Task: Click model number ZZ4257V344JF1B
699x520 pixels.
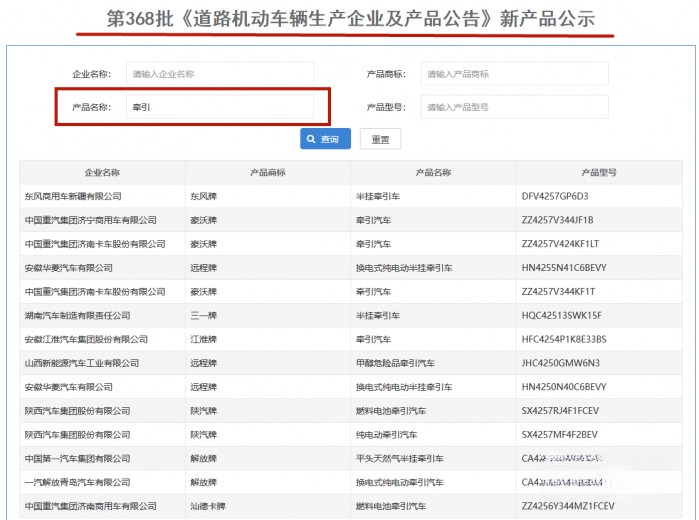Action: coord(557,220)
